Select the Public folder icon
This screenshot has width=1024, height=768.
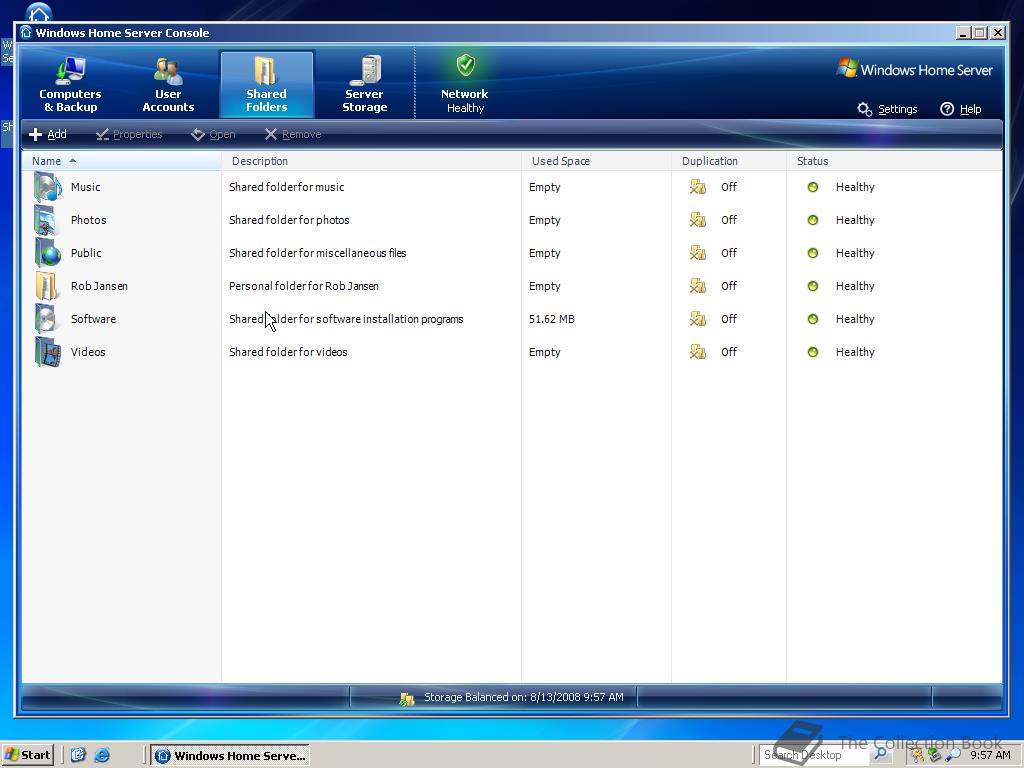click(x=48, y=253)
